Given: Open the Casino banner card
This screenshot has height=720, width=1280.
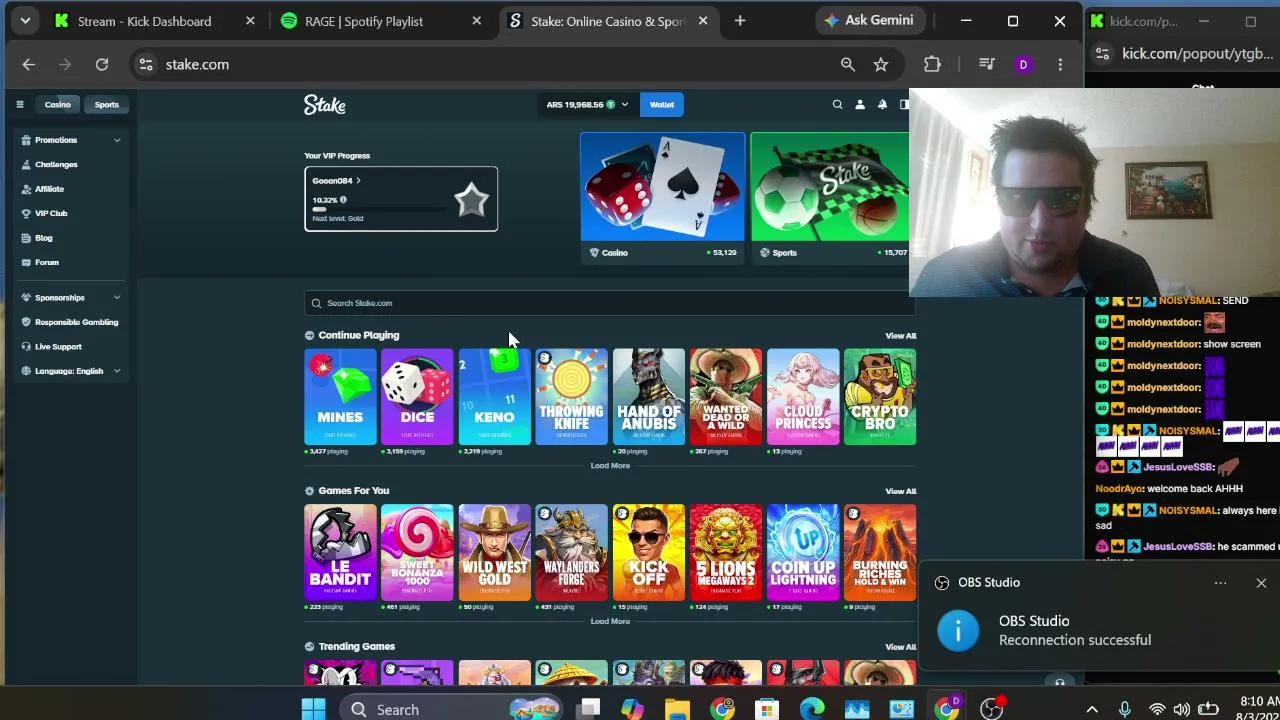Looking at the screenshot, I should (662, 197).
